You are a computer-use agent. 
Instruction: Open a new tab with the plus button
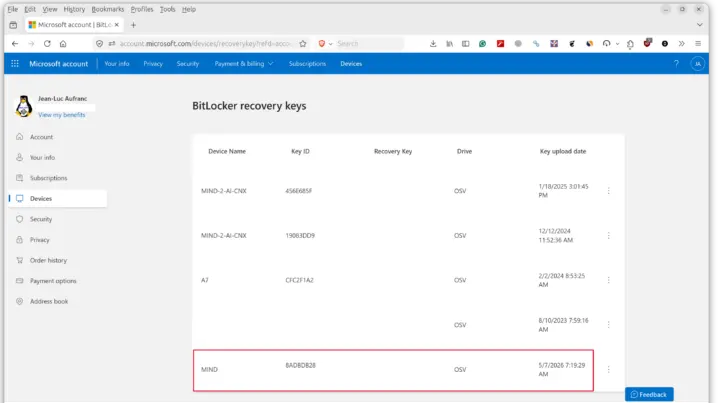133,25
